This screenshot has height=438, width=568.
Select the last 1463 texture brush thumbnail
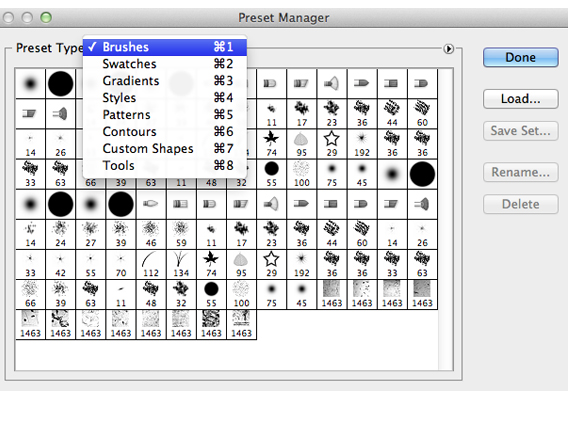(x=241, y=325)
